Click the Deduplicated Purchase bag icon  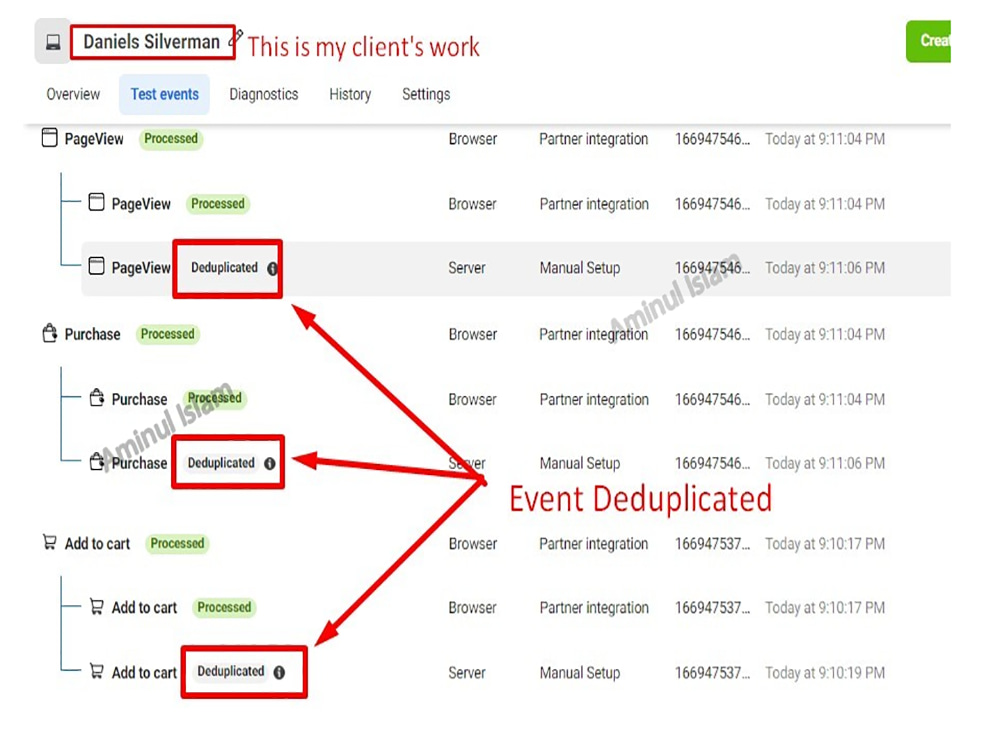96,460
